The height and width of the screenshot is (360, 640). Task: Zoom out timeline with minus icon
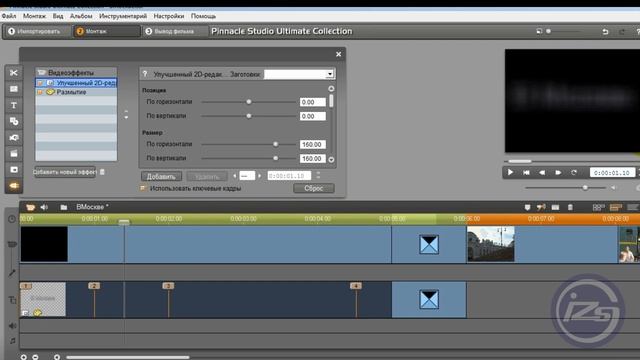[x=36, y=357]
